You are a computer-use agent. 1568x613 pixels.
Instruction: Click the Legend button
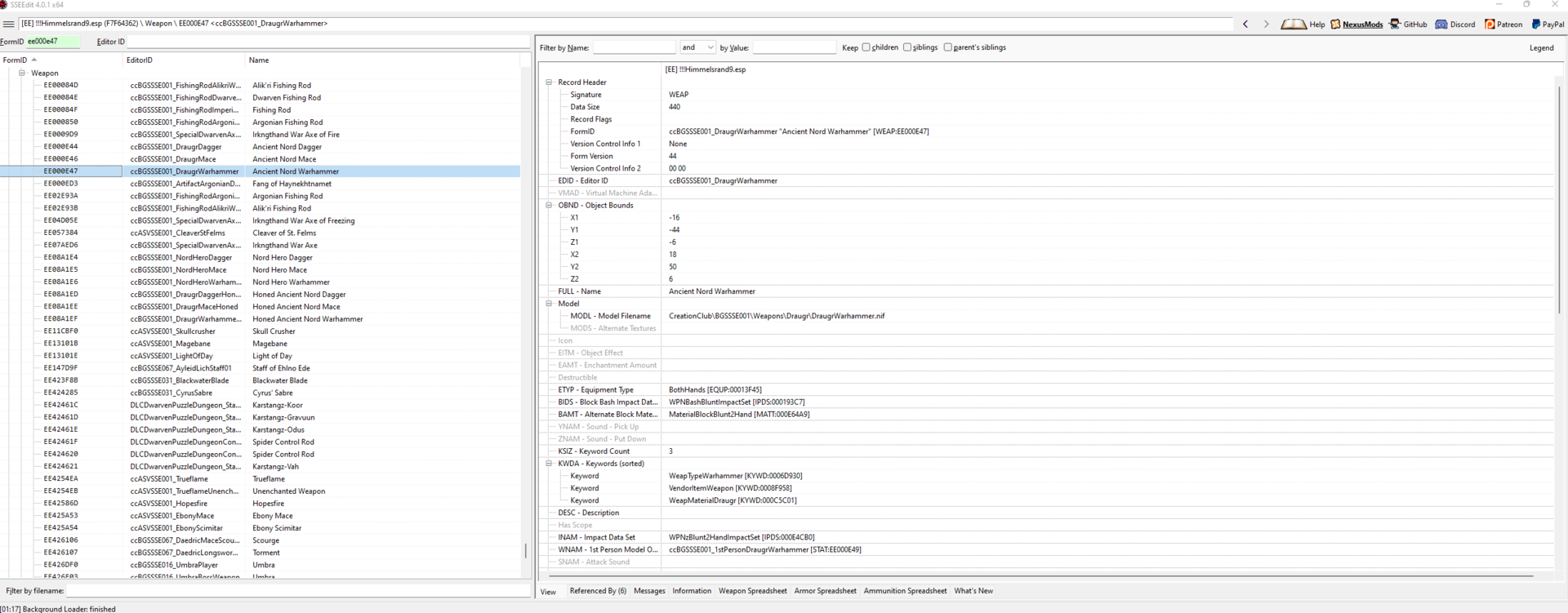click(x=1541, y=48)
